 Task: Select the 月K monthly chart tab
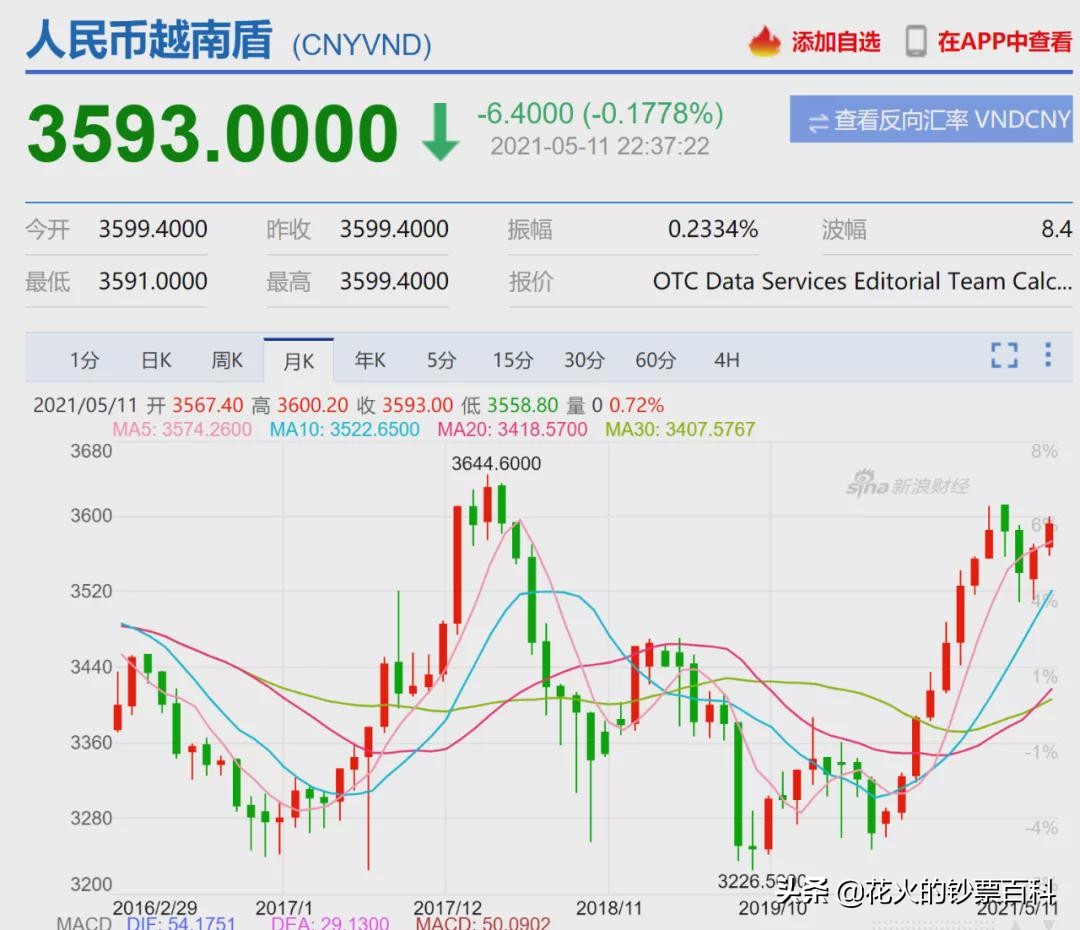(297, 359)
